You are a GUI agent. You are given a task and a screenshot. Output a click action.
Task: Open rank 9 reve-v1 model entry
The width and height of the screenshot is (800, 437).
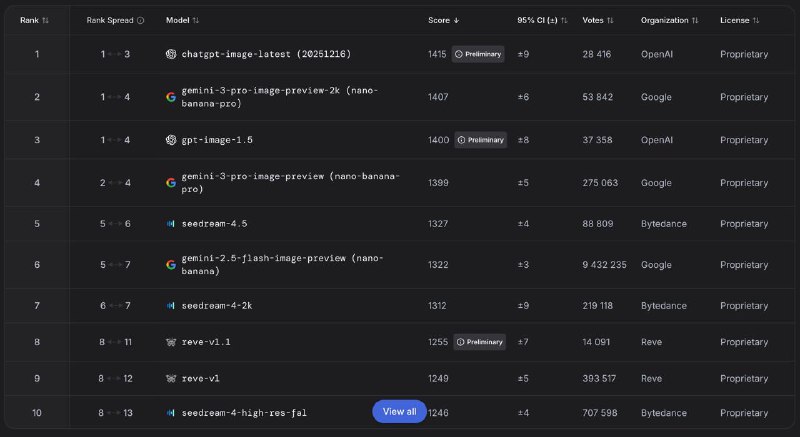pyautogui.click(x=201, y=378)
